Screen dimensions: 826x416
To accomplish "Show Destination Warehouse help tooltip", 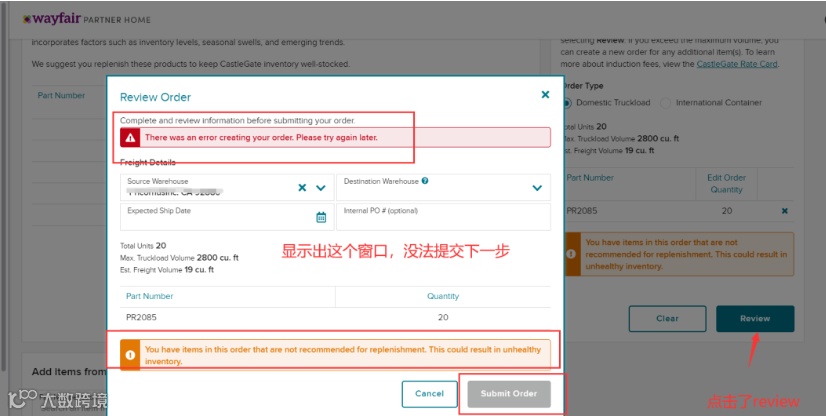I will 425,181.
